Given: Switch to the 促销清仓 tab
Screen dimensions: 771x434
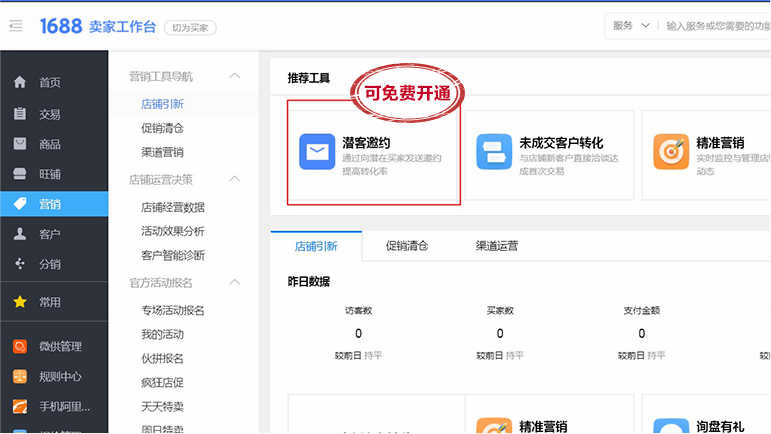Looking at the screenshot, I should (407, 246).
